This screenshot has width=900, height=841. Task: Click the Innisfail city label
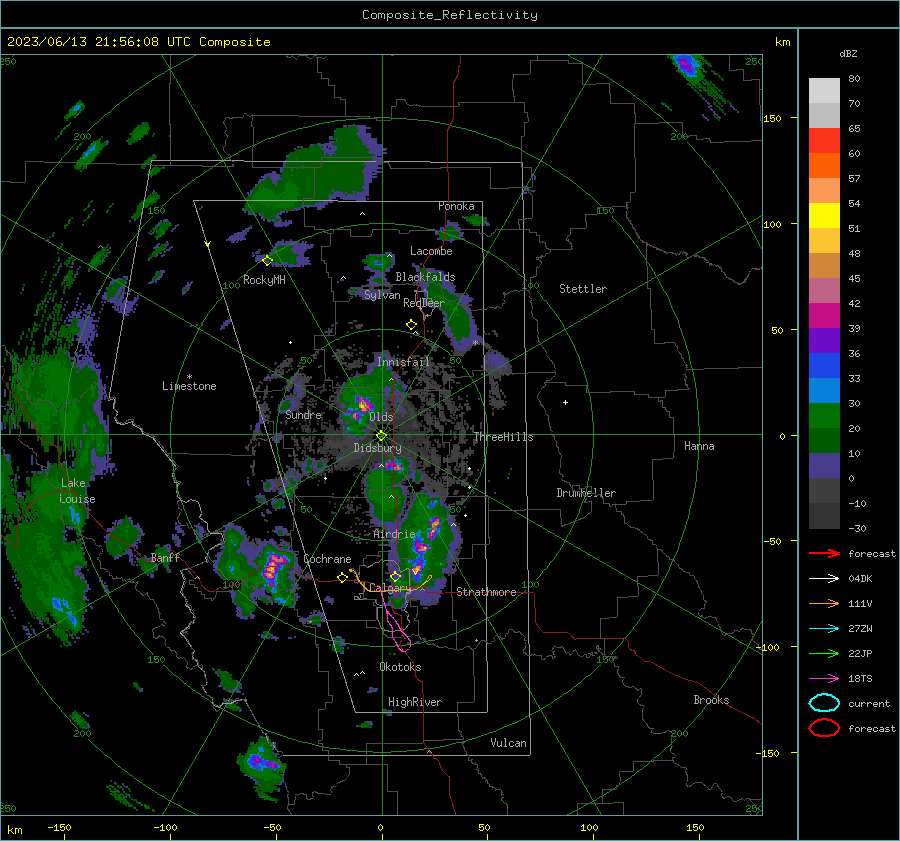(403, 362)
